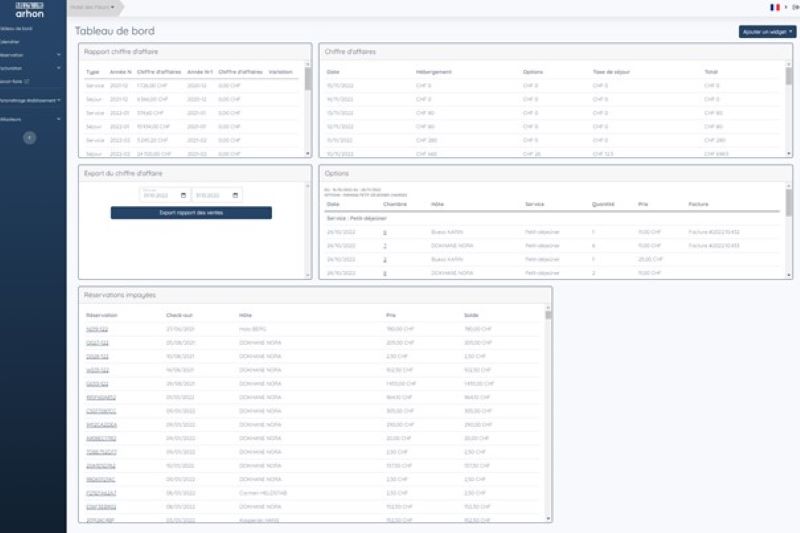Open Tableau de bord in the sidebar
800x533 pixels.
(x=16, y=29)
